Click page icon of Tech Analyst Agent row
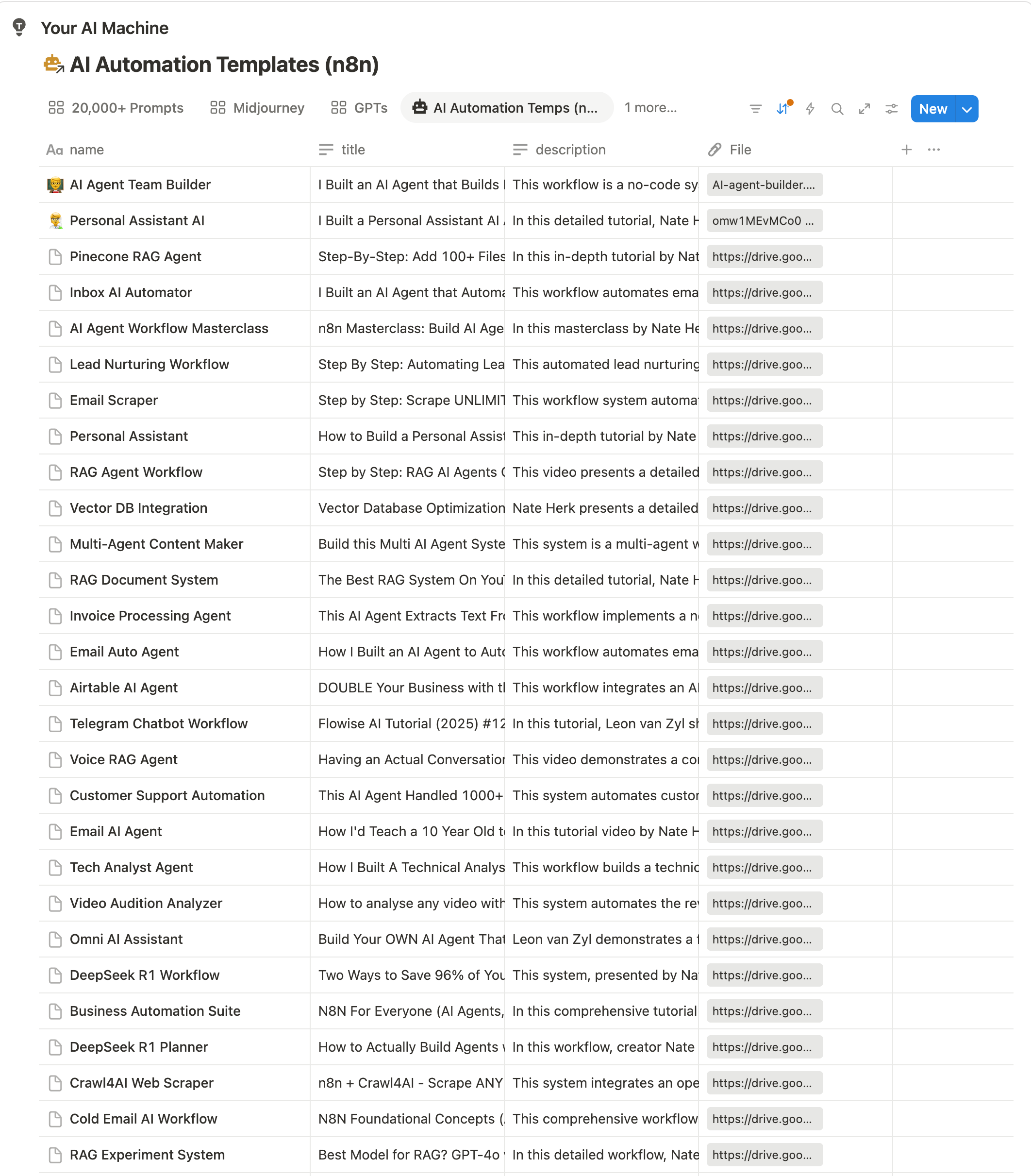 [55, 867]
